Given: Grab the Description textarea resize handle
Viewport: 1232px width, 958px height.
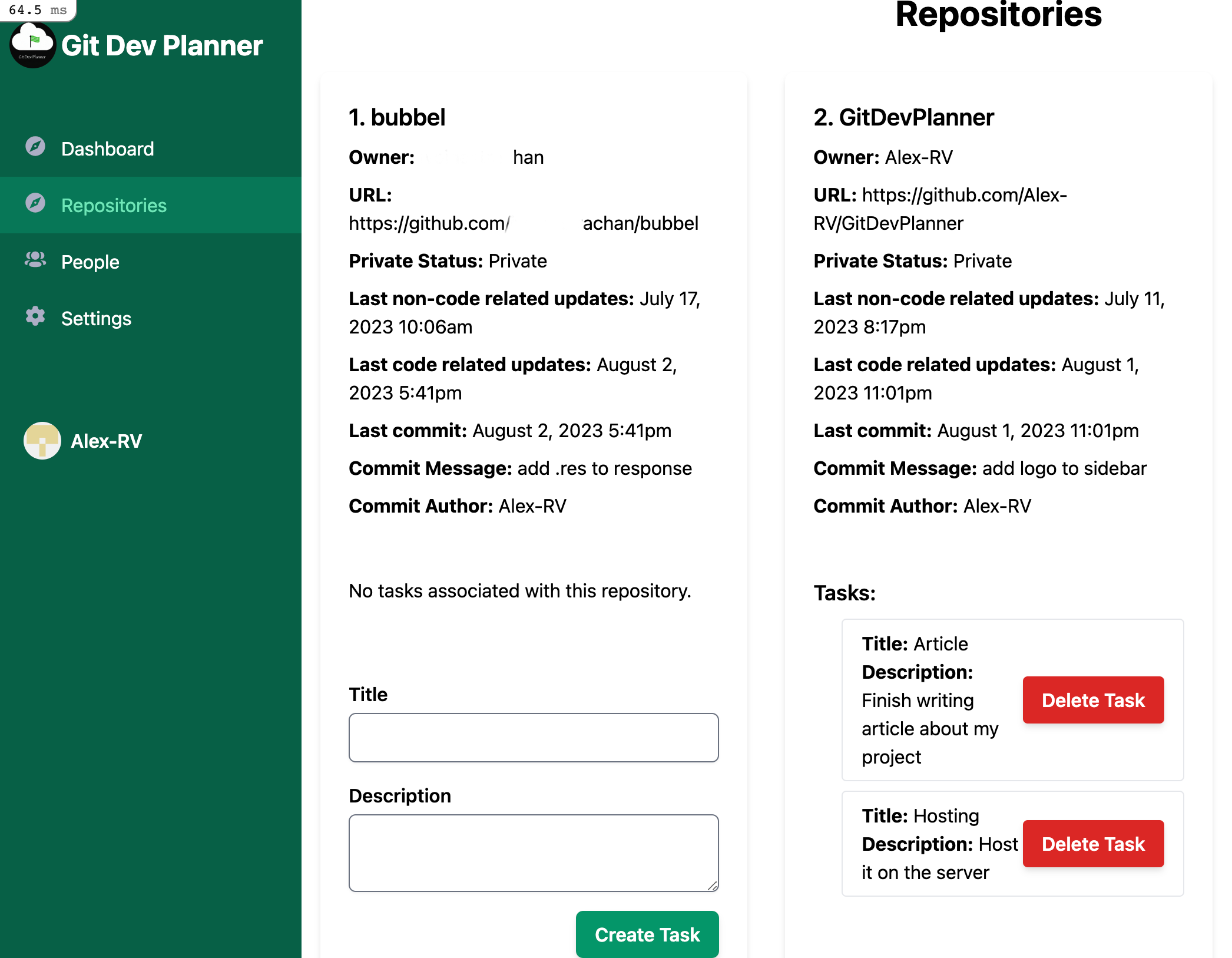Looking at the screenshot, I should point(713,886).
